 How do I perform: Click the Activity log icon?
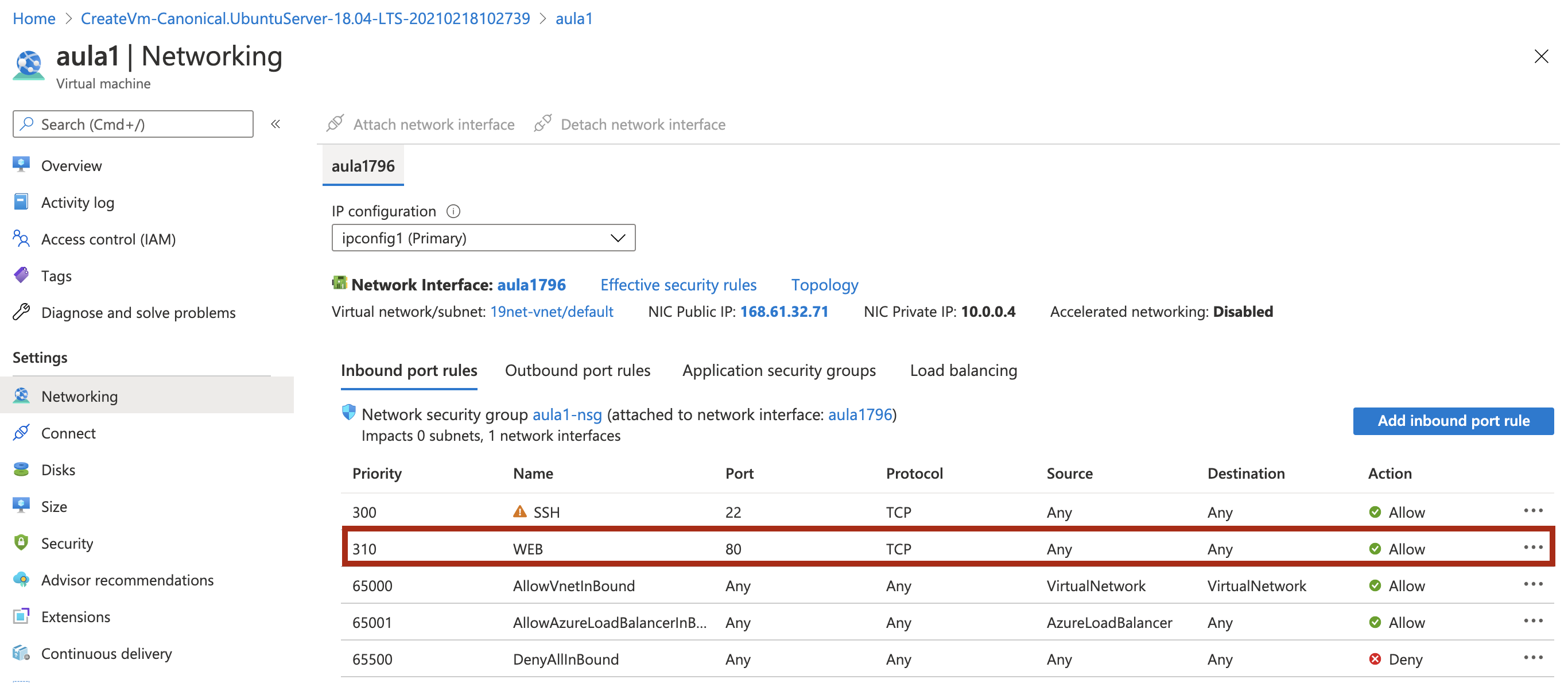[x=21, y=202]
